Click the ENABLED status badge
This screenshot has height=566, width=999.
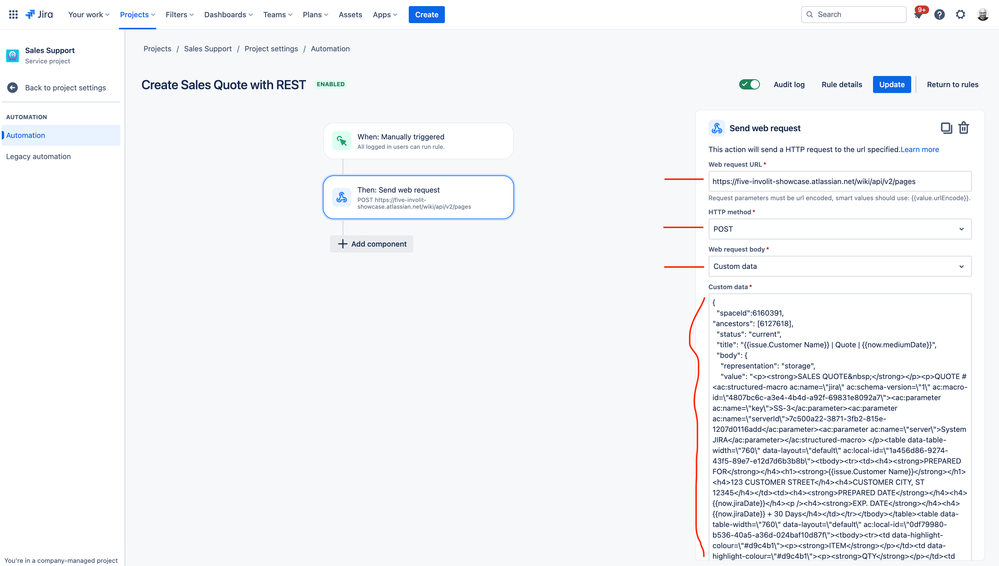(331, 84)
